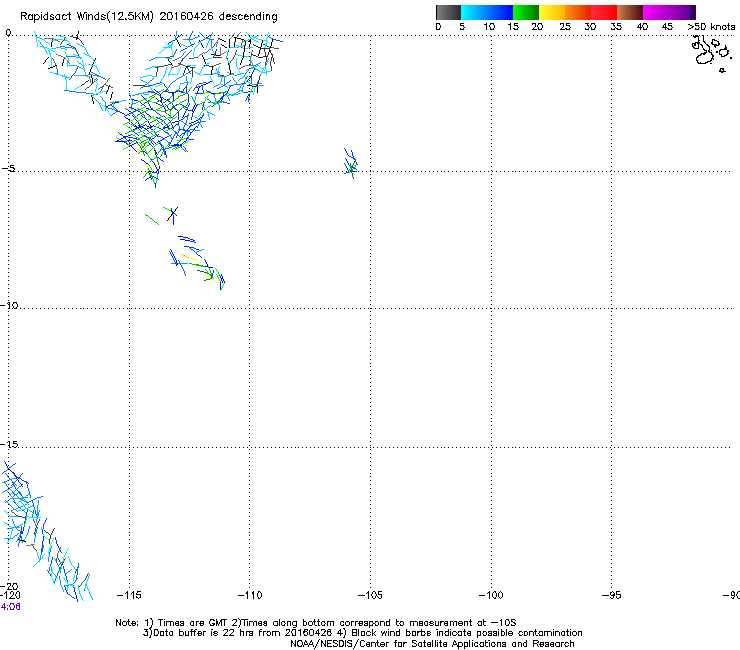This screenshot has width=740, height=650.
Task: Click the 25 knots legend tick label
Action: (x=565, y=27)
